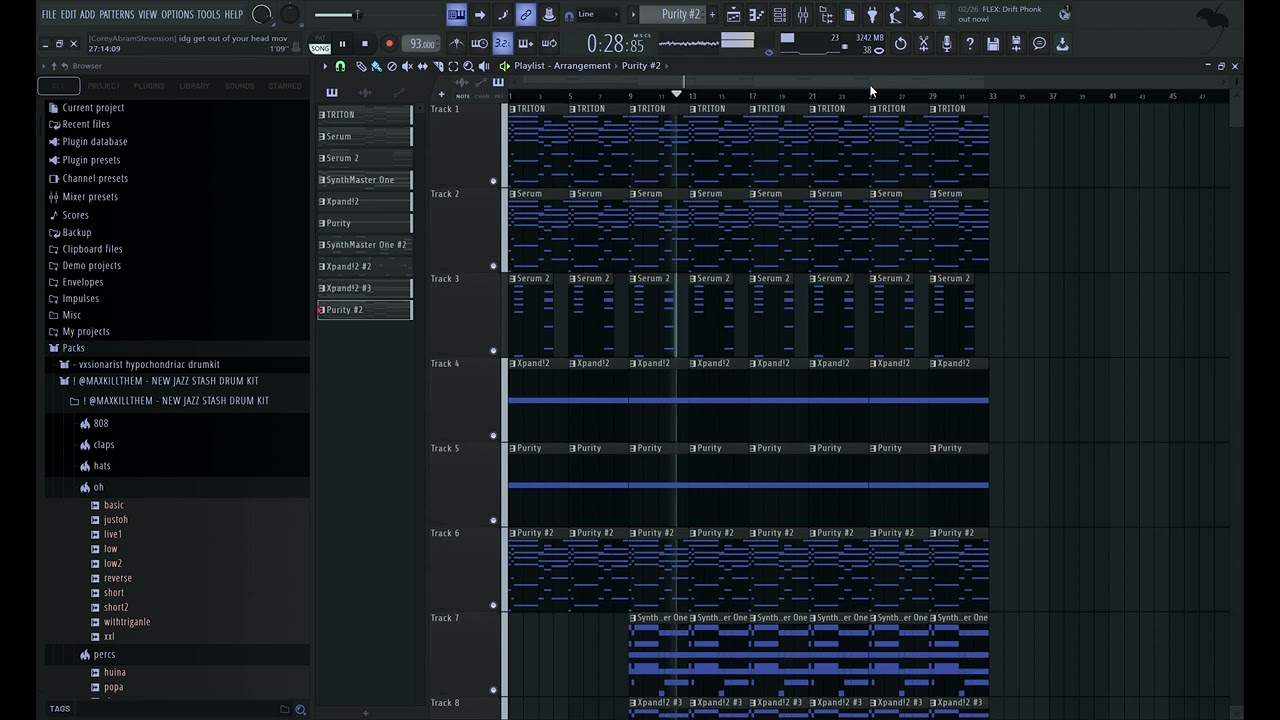Toggle the metronome button

(x=457, y=44)
